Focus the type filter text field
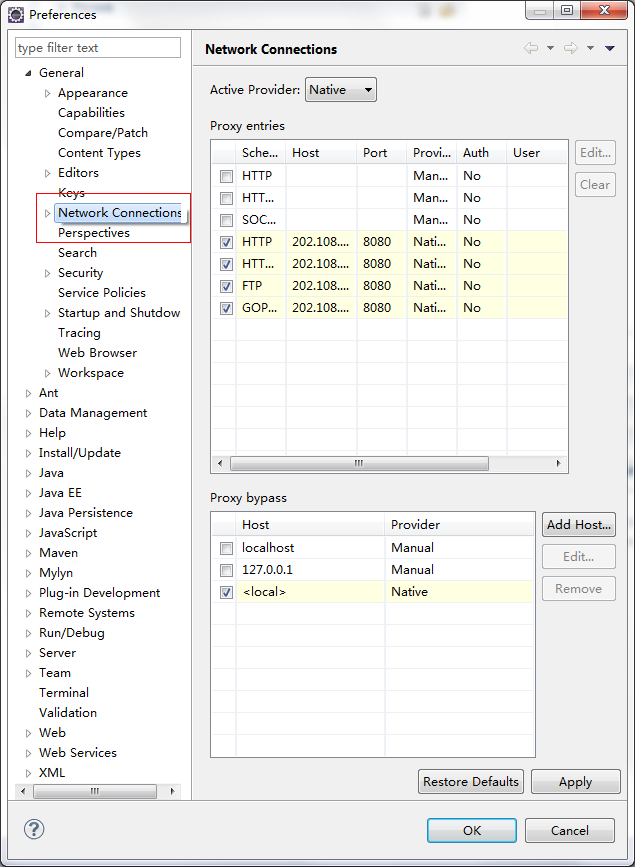 pyautogui.click(x=98, y=48)
